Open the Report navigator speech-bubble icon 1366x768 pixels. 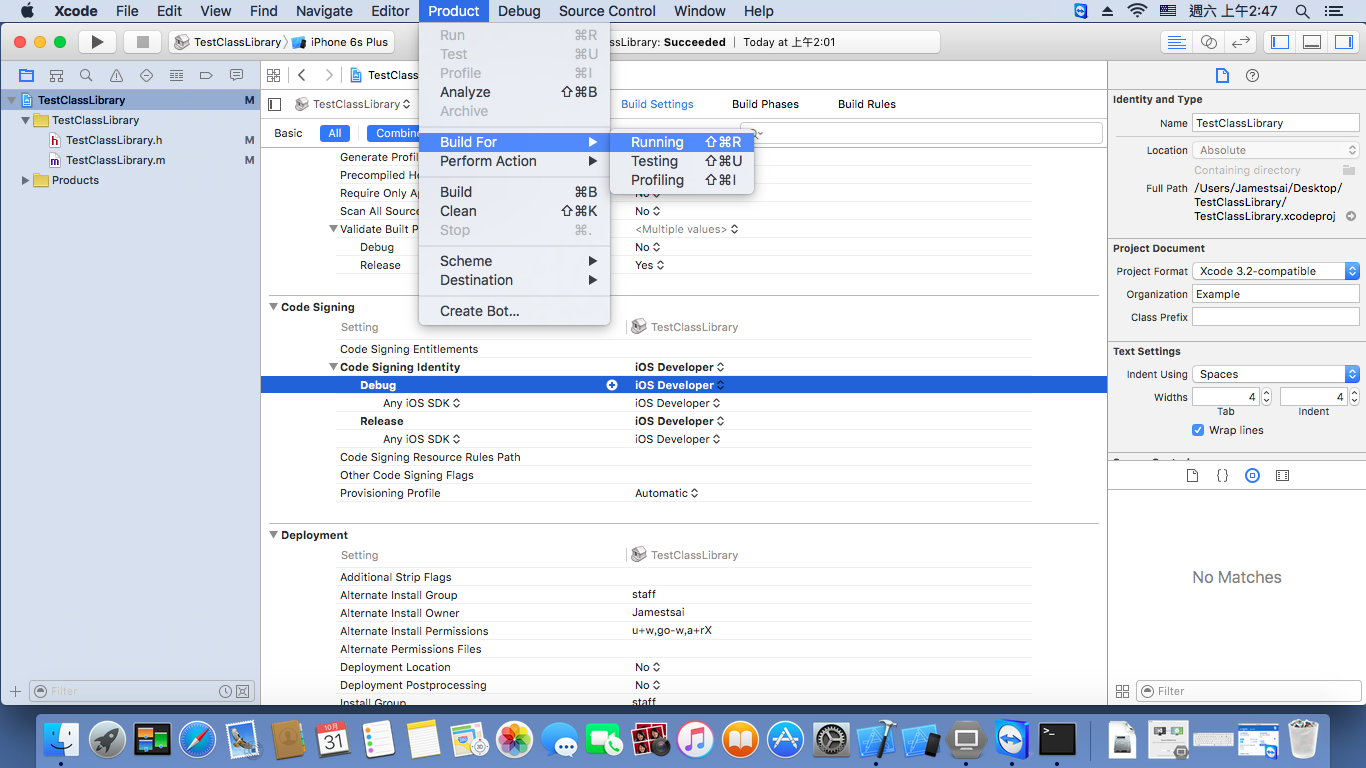(236, 75)
